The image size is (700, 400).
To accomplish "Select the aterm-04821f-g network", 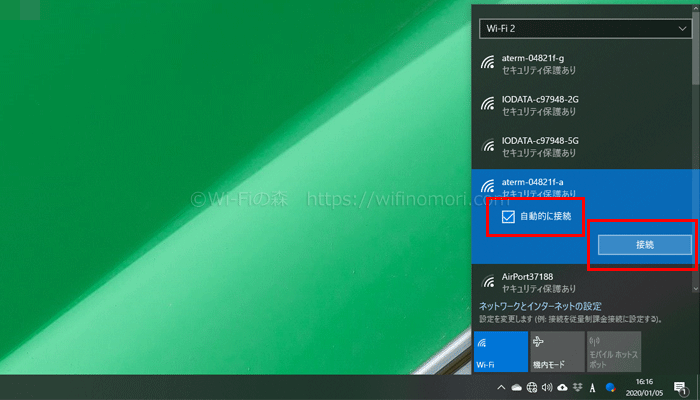I will (x=582, y=64).
